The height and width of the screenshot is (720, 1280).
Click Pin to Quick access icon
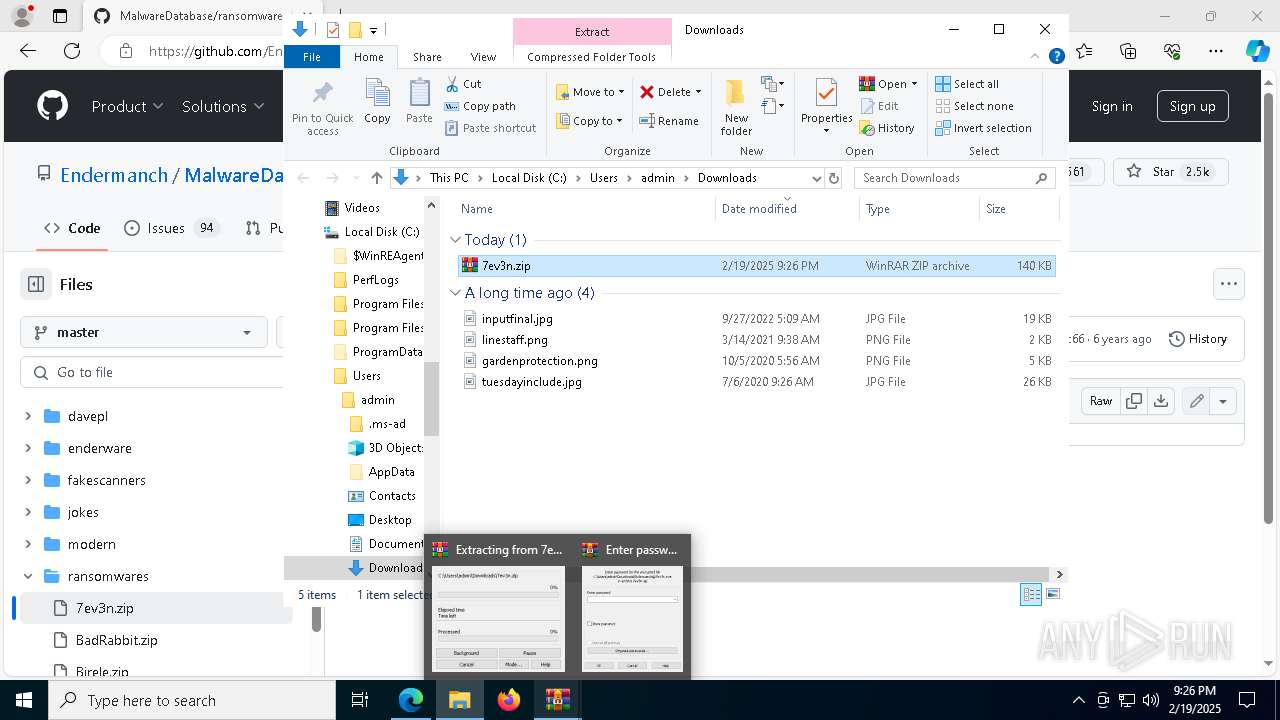point(322,94)
